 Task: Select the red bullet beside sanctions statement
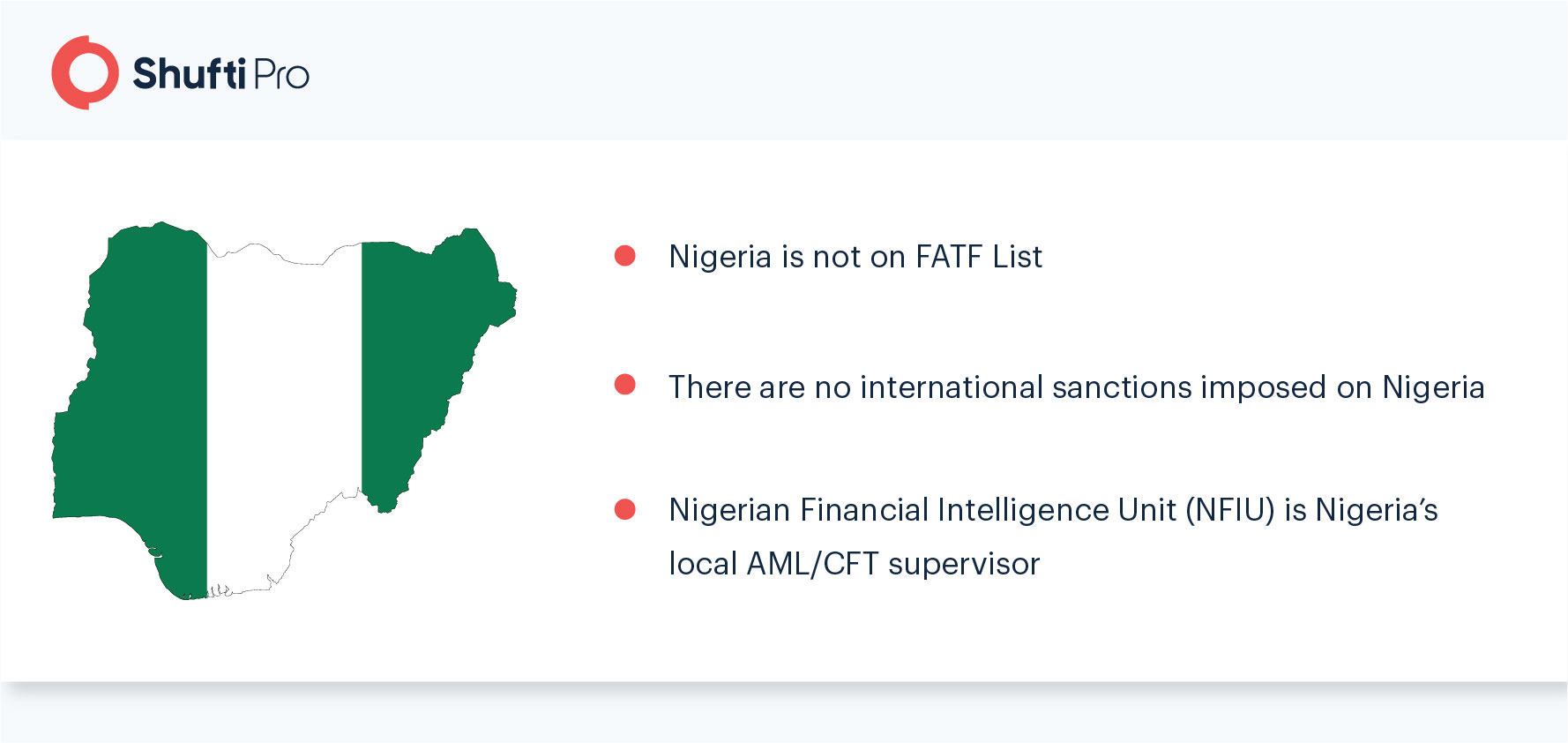[x=625, y=385]
